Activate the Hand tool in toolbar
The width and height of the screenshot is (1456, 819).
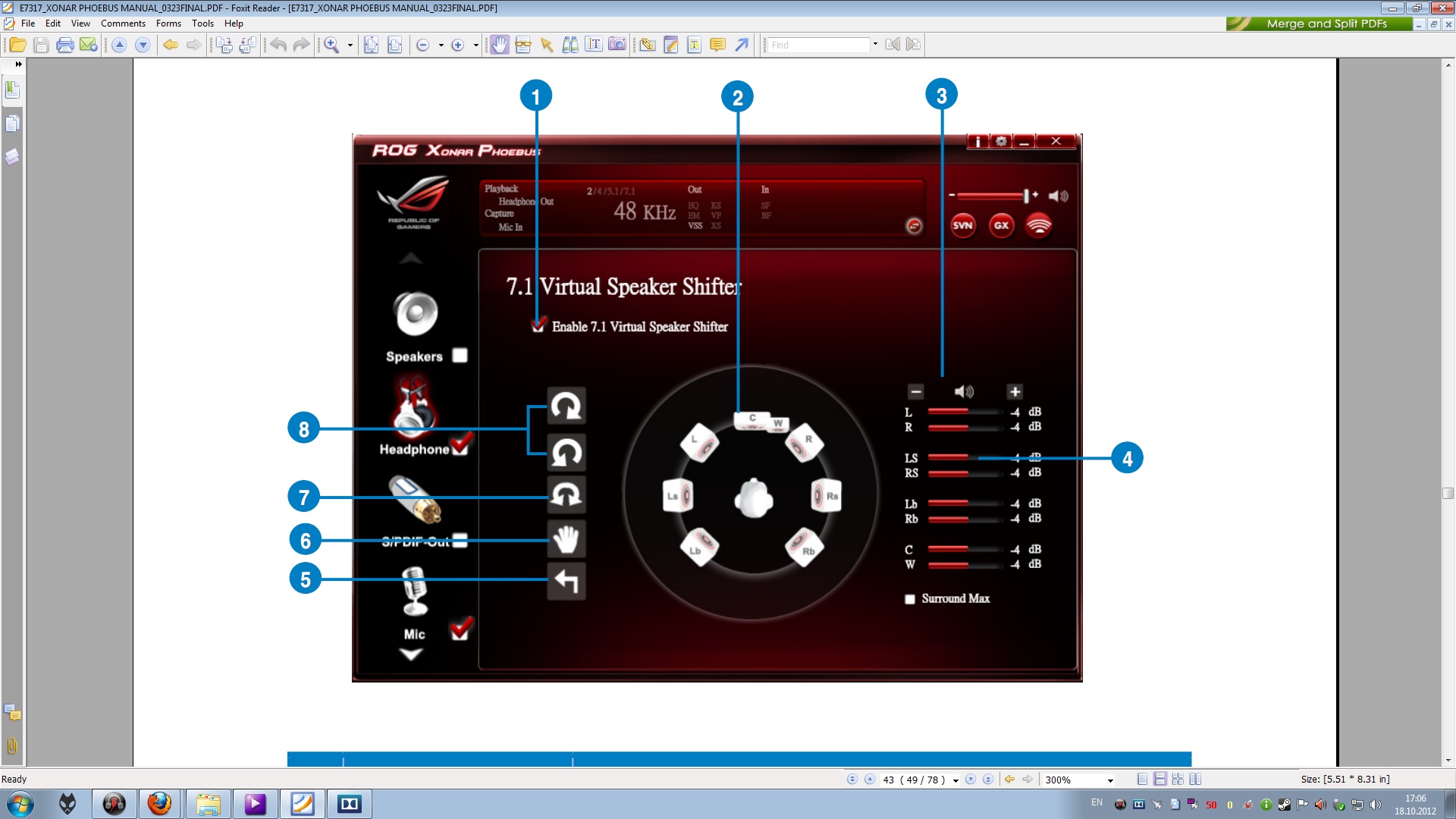pos(499,45)
